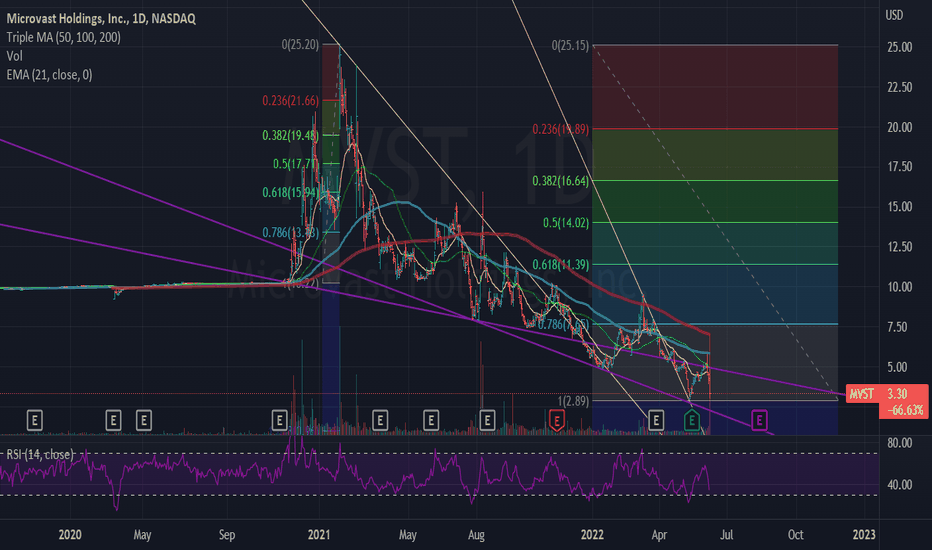Image resolution: width=932 pixels, height=550 pixels.
Task: Click the 0.618(15.94) Fibonacci label
Action: (291, 192)
